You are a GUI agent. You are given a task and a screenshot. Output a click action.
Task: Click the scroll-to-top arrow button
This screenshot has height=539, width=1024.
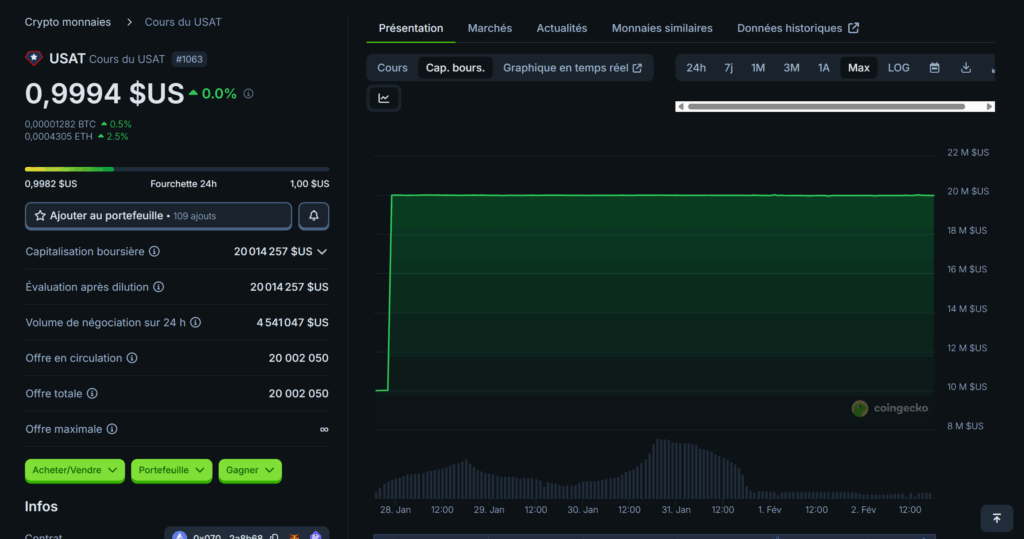click(996, 518)
